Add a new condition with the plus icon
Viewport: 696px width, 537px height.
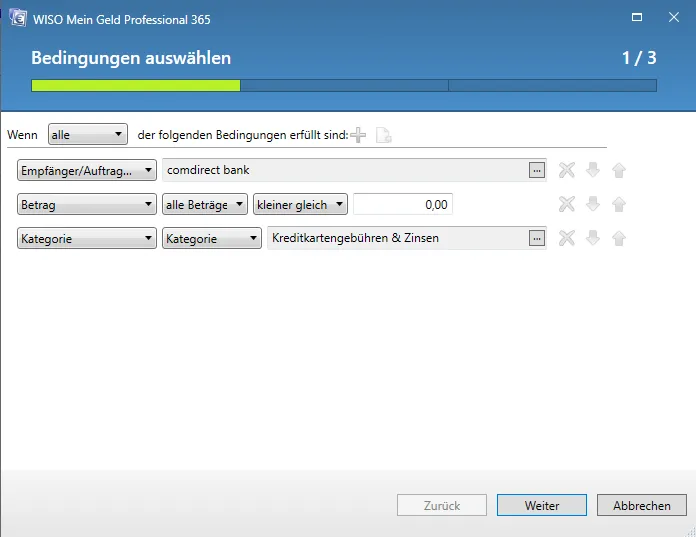click(x=358, y=135)
